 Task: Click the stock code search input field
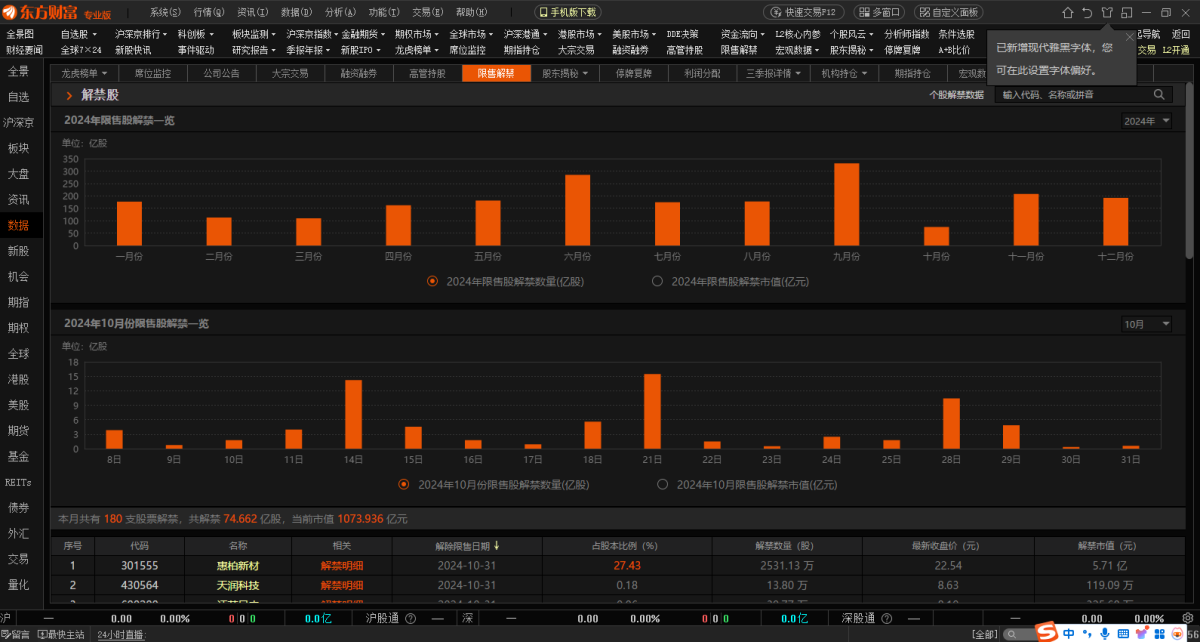(x=1070, y=94)
